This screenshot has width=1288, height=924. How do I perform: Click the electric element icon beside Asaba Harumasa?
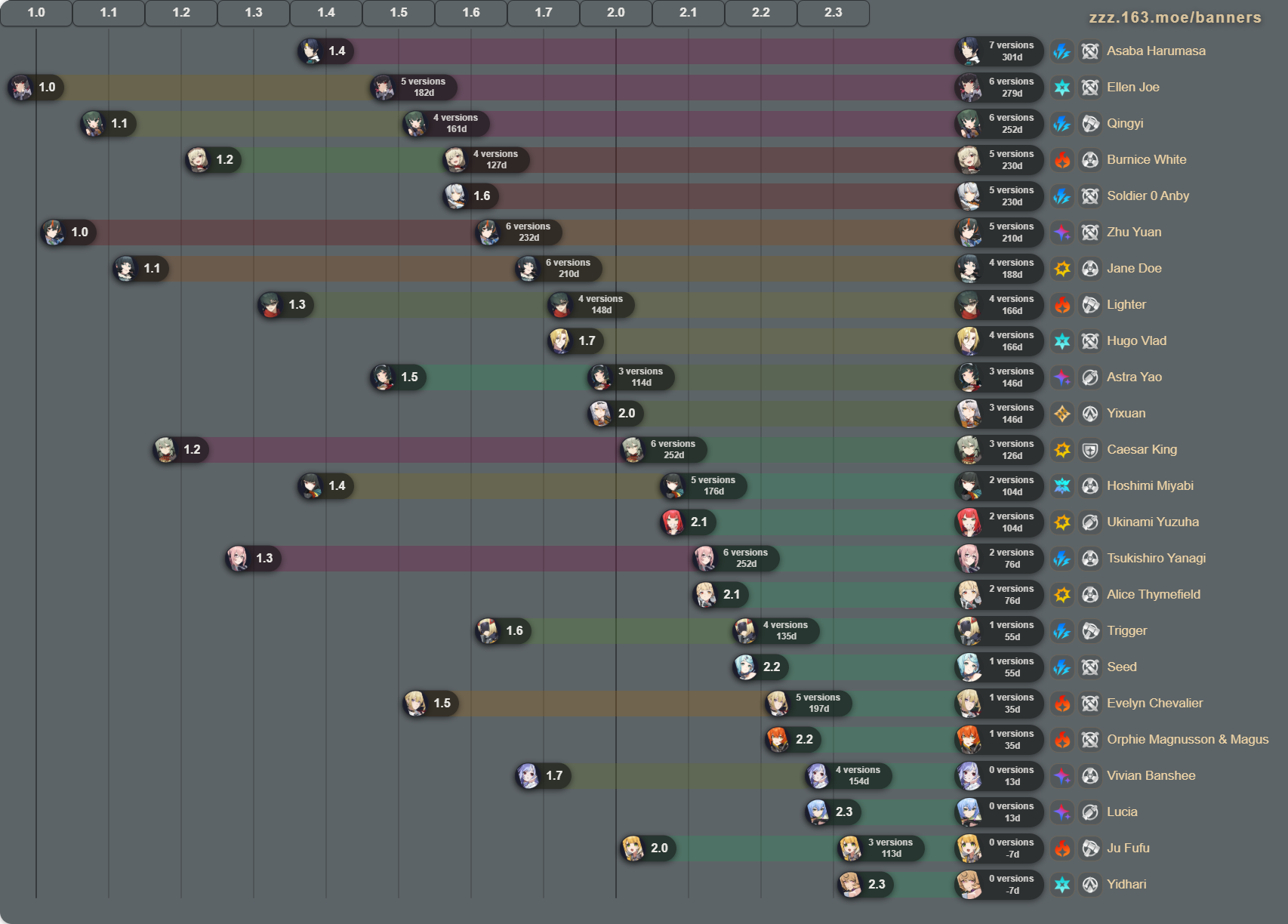[1062, 51]
